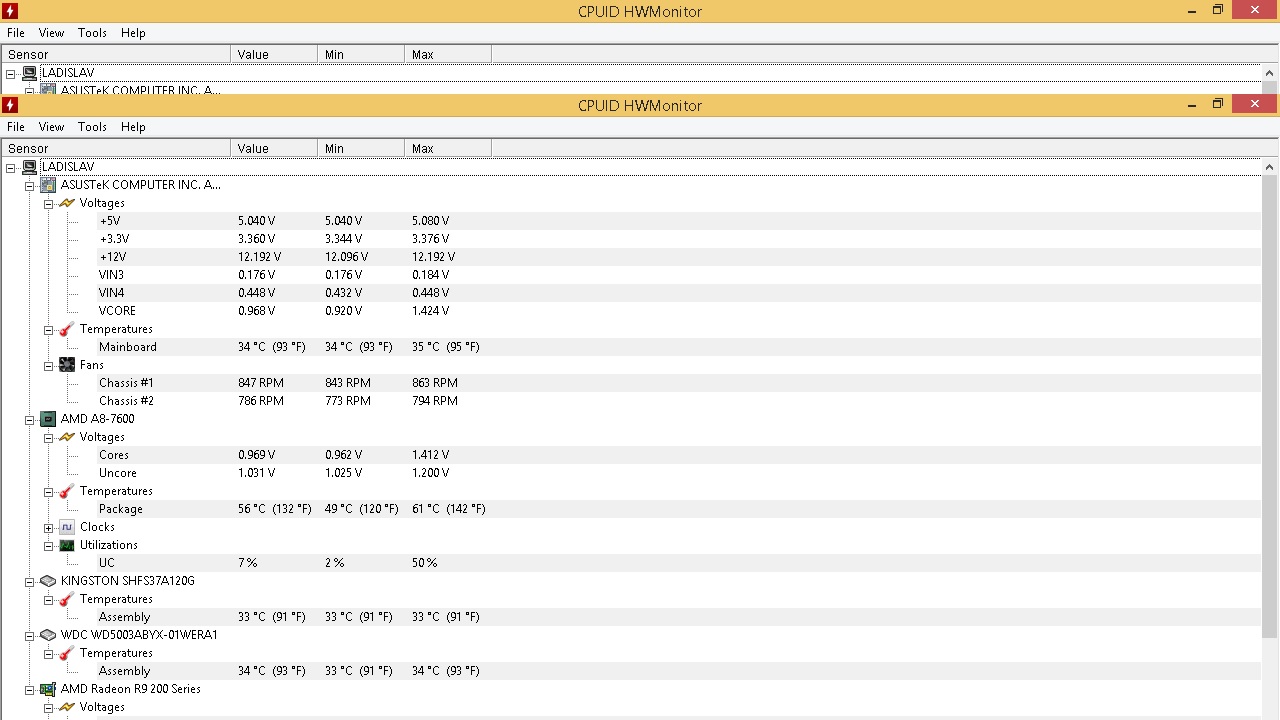
Task: Collapse the mainboard Temperatures group
Action: click(x=48, y=329)
